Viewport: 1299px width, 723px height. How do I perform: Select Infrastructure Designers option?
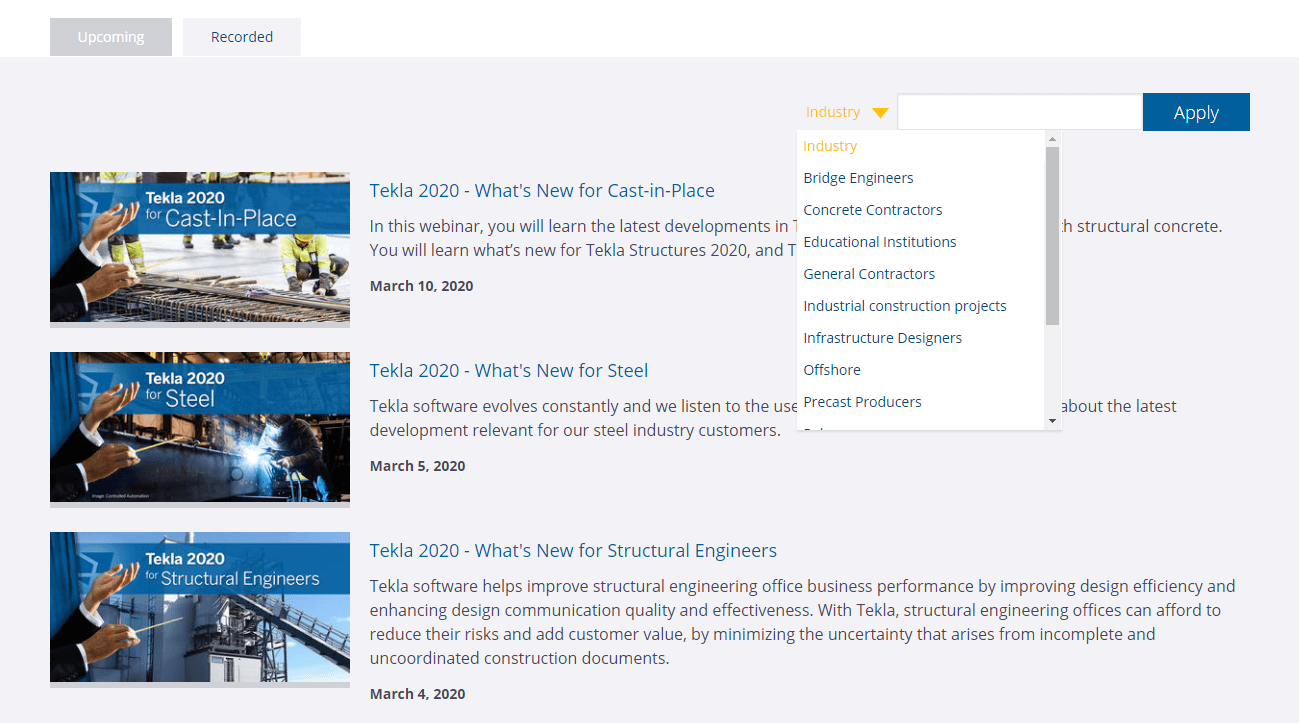pyautogui.click(x=921, y=338)
